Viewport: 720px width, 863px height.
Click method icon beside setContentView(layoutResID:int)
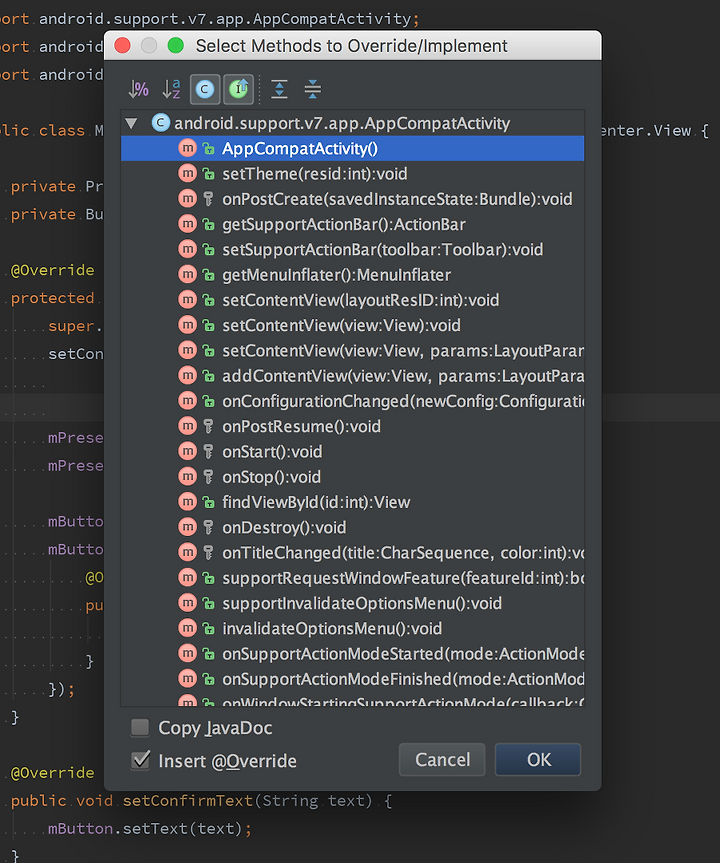click(x=188, y=300)
